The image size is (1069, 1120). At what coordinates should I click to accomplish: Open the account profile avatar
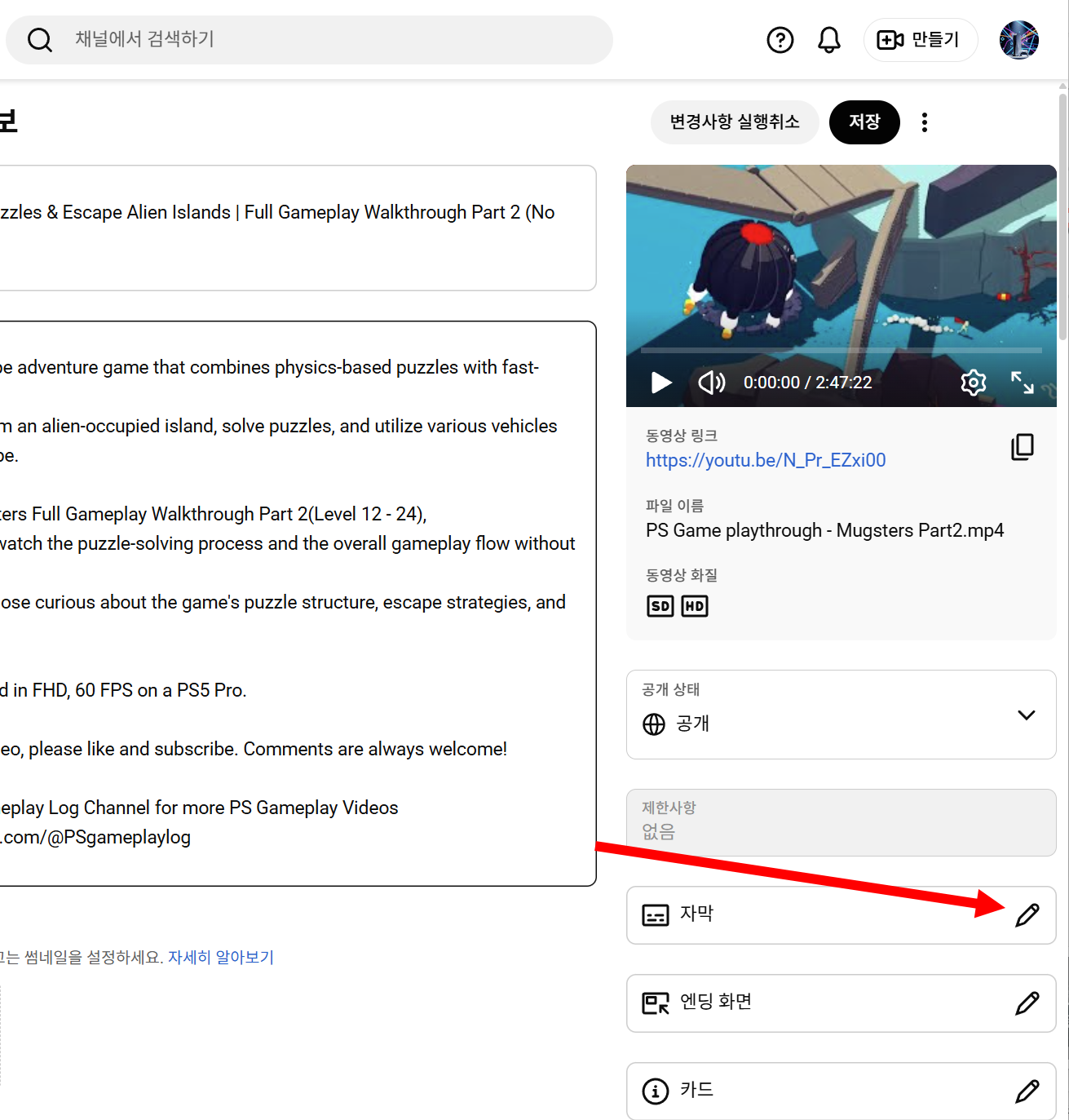(1019, 39)
